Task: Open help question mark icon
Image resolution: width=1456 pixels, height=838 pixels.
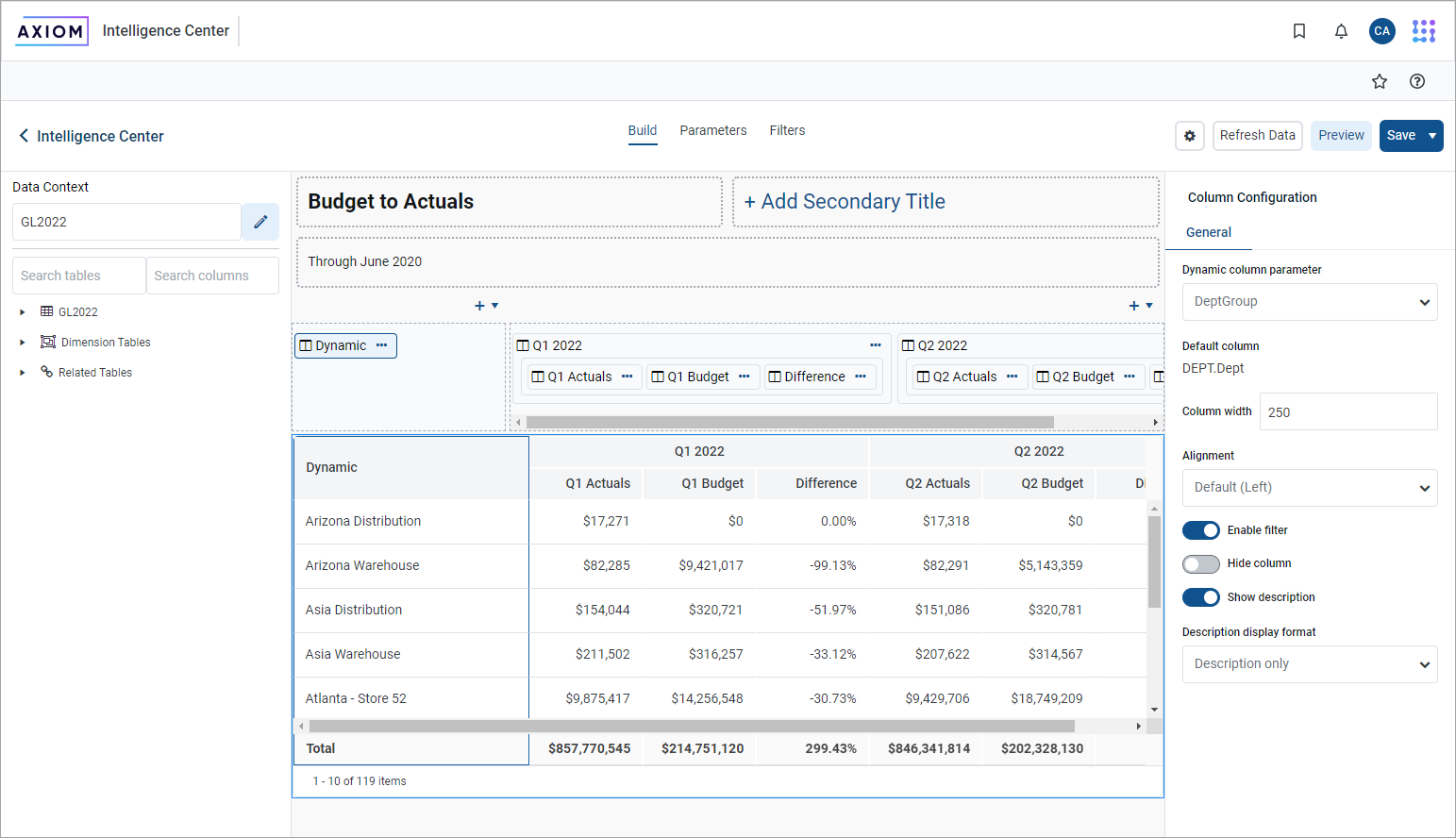Action: [x=1417, y=81]
